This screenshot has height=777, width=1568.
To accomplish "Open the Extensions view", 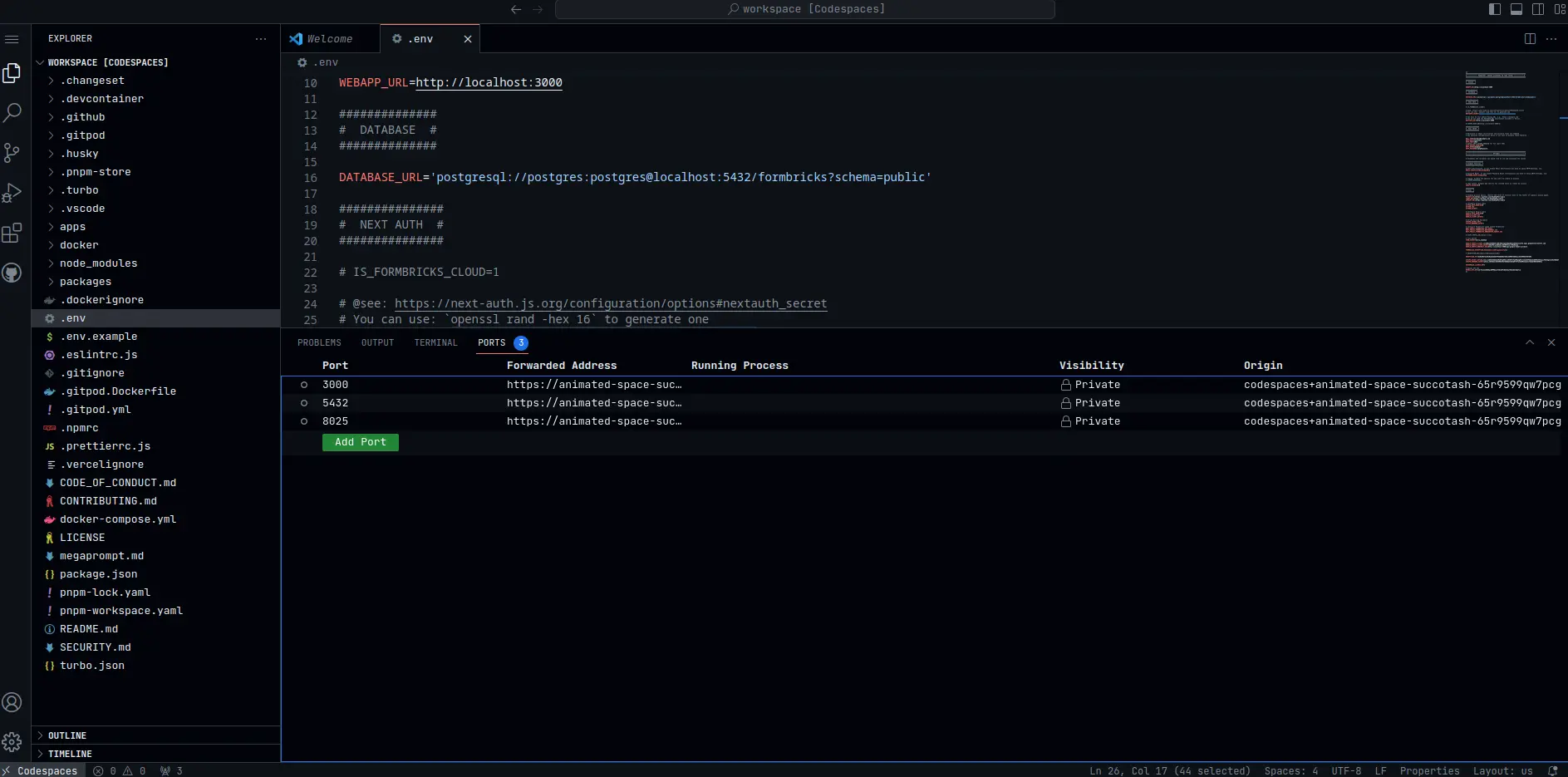I will point(12,233).
